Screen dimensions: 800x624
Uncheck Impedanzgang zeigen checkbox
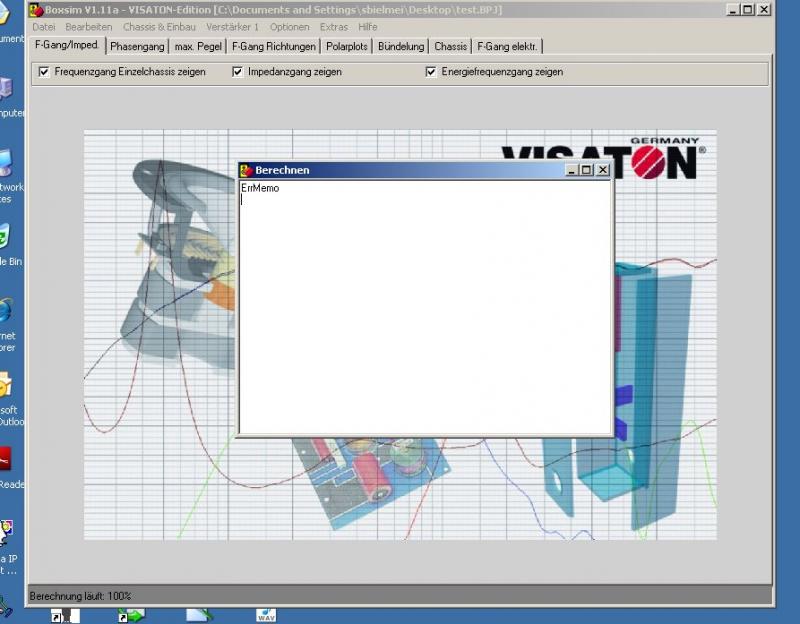(x=238, y=72)
